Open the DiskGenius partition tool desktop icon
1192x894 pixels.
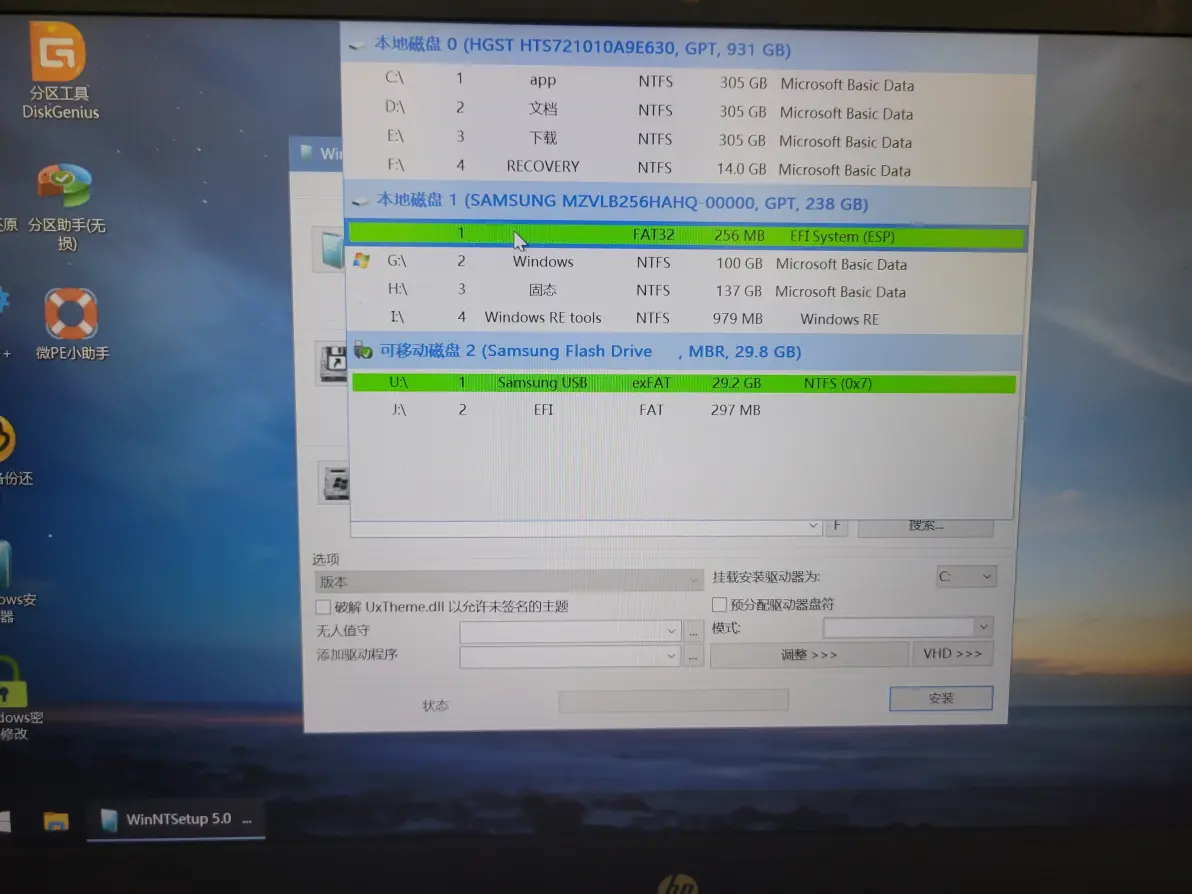[x=59, y=70]
